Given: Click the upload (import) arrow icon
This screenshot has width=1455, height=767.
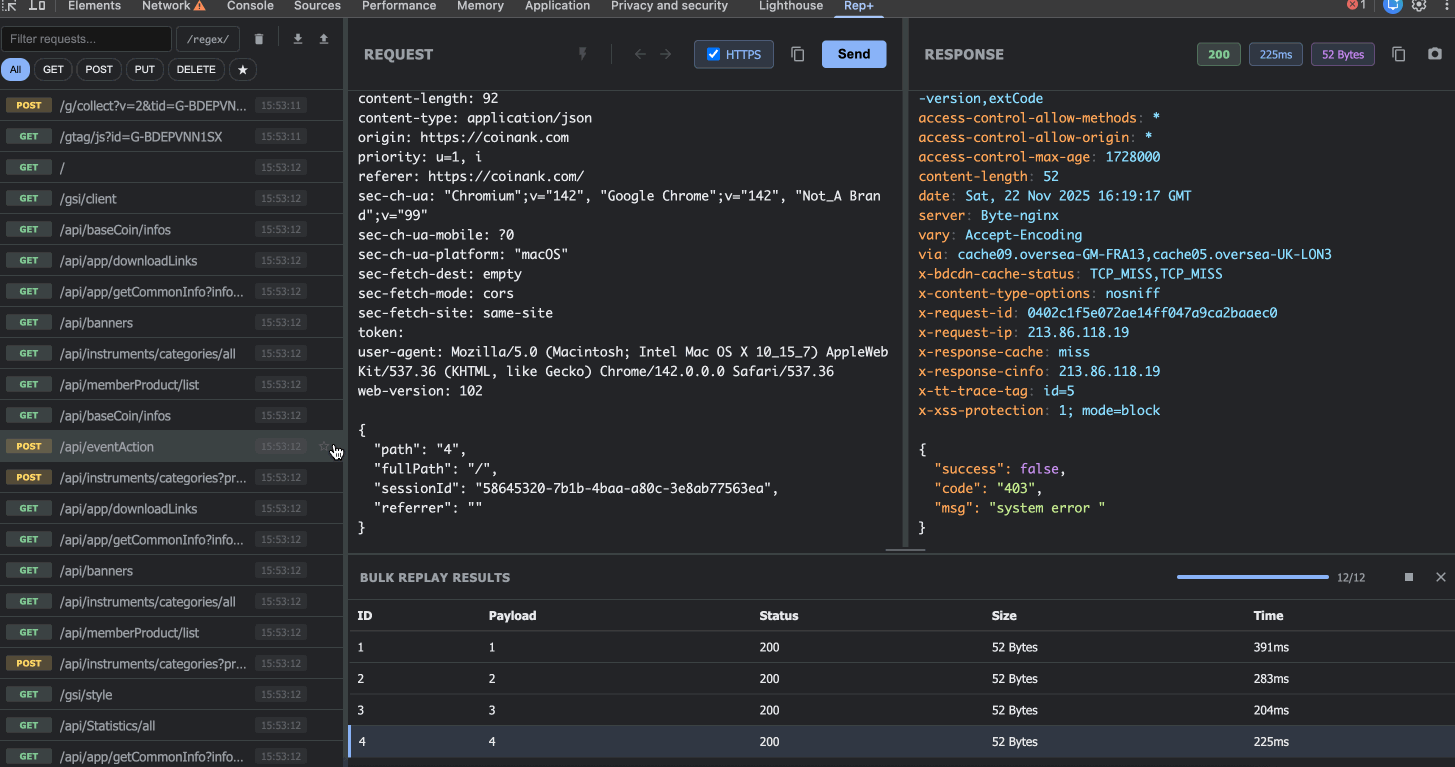Looking at the screenshot, I should pos(324,39).
